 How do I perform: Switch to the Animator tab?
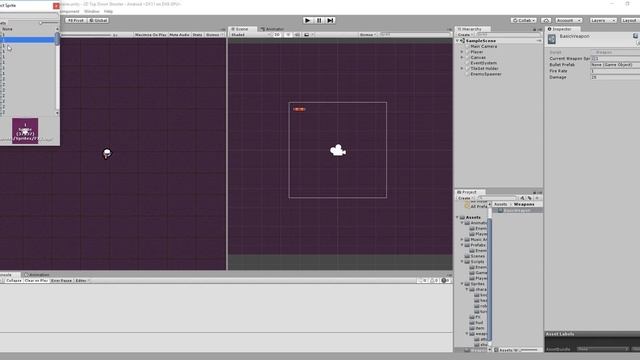[x=273, y=29]
